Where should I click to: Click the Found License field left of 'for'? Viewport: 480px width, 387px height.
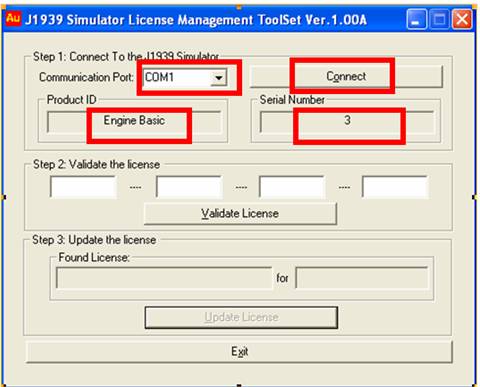coord(164,277)
